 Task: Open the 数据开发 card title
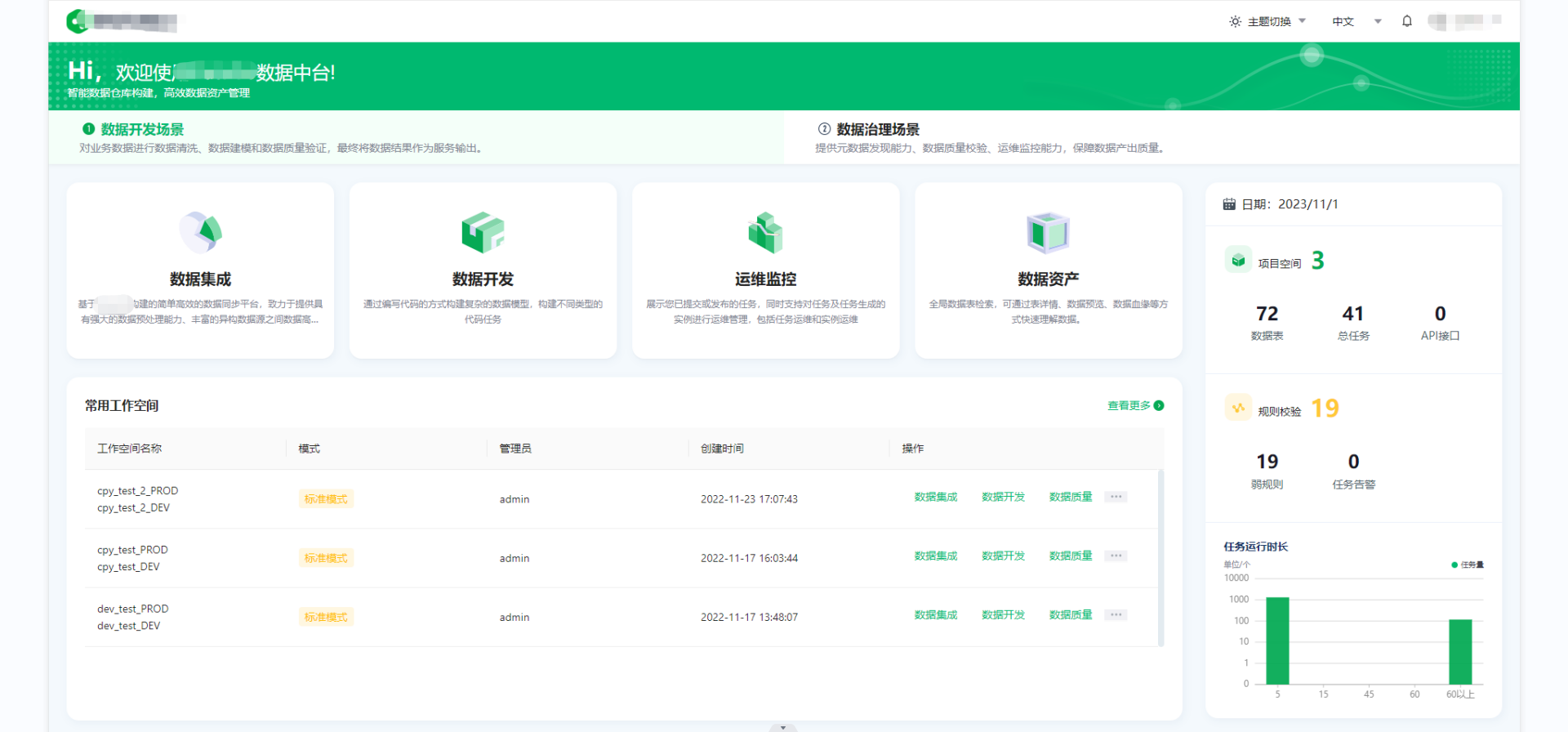[483, 279]
